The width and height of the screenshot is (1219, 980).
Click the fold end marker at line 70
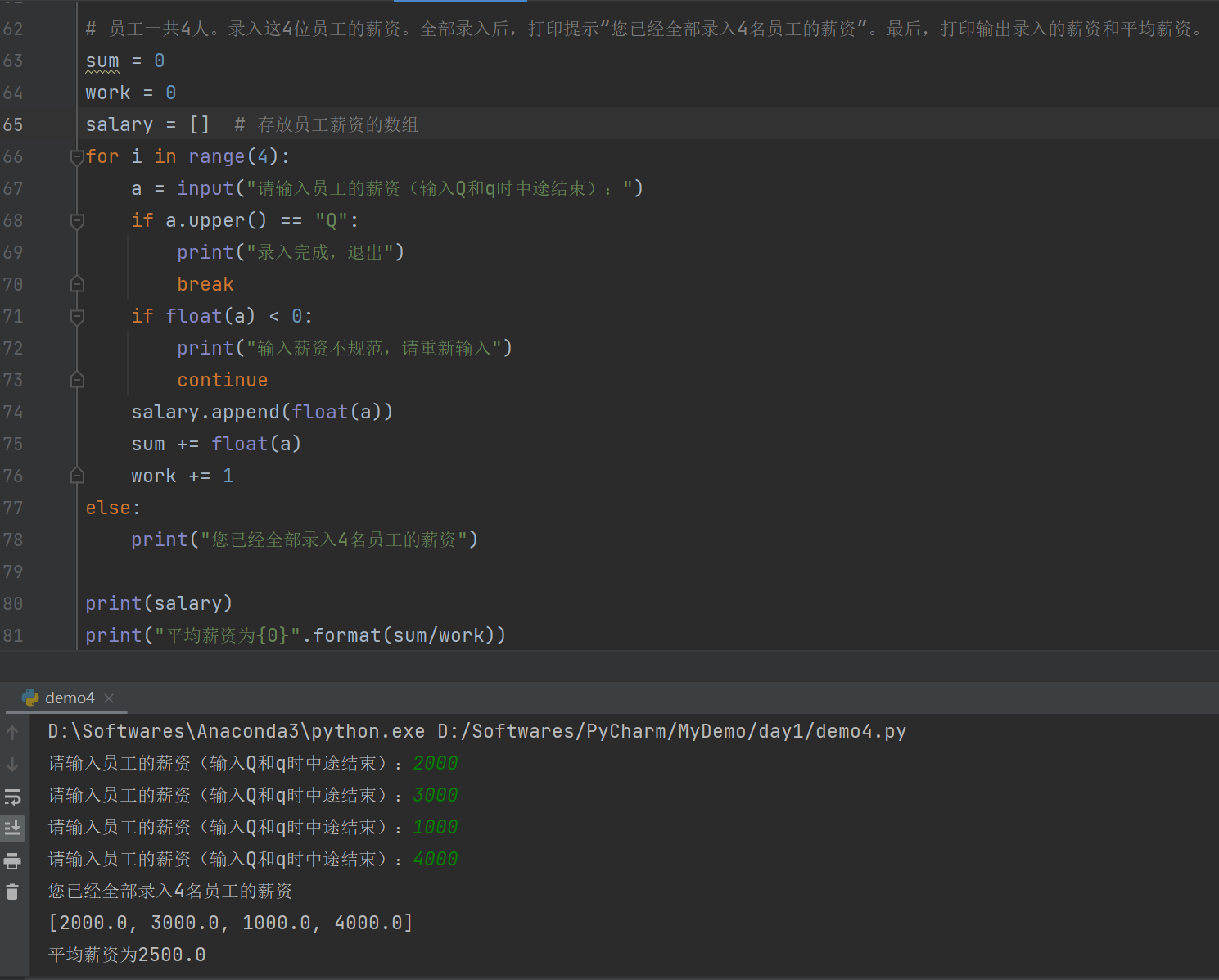click(x=77, y=284)
